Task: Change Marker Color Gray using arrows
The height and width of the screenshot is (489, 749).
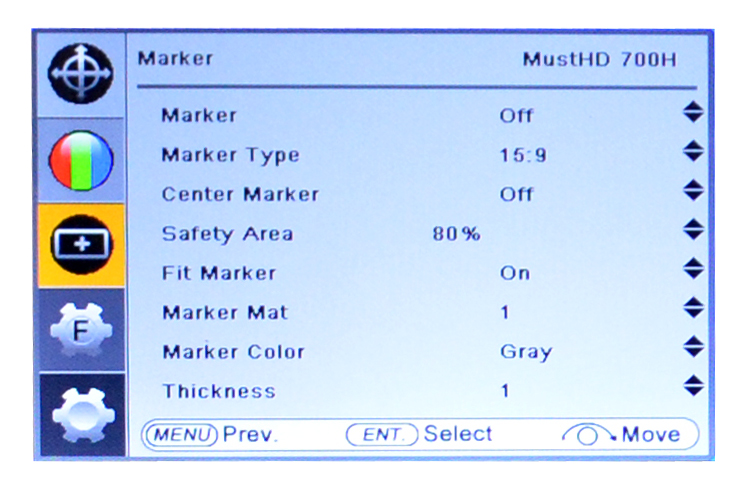Action: point(694,350)
